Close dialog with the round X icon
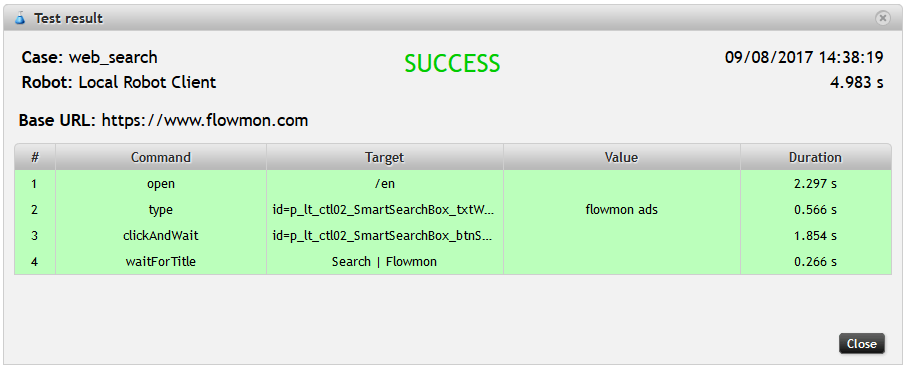This screenshot has height=369, width=906. tap(882, 18)
